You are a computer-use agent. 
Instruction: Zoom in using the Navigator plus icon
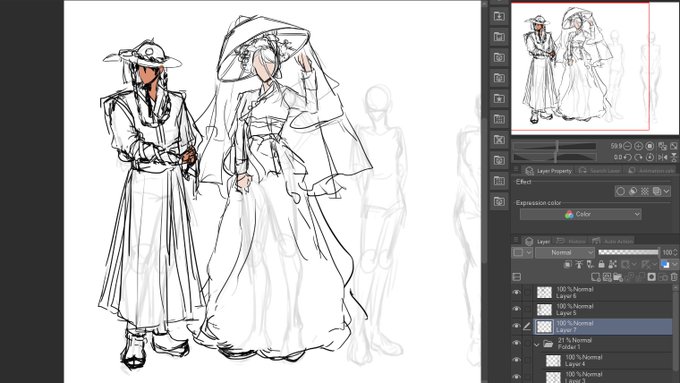tap(638, 146)
